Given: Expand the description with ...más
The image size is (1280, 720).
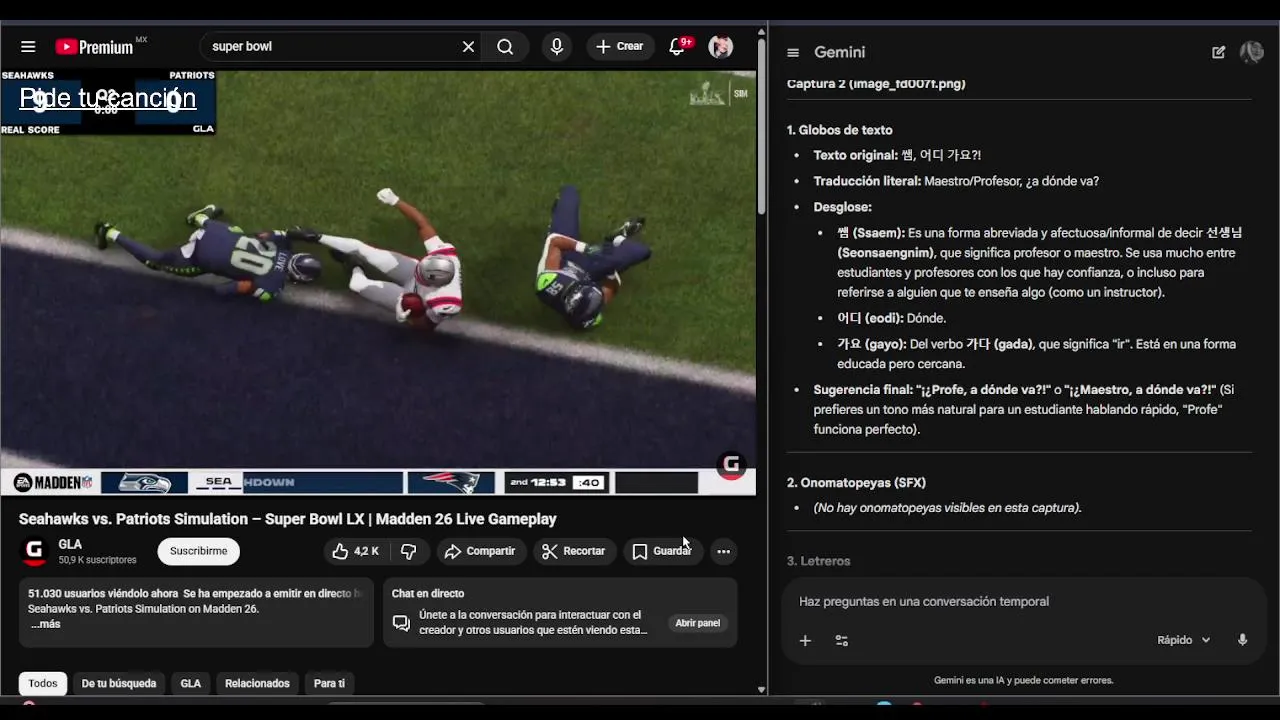Looking at the screenshot, I should point(45,624).
